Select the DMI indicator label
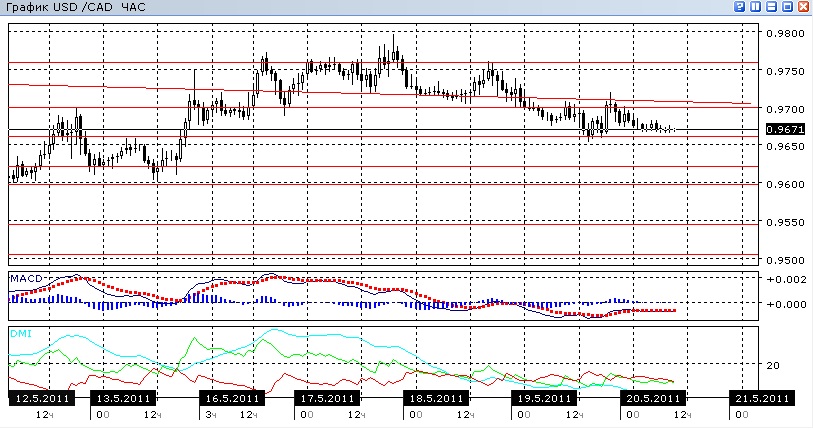Viewport: 813px width, 429px height. (21, 334)
